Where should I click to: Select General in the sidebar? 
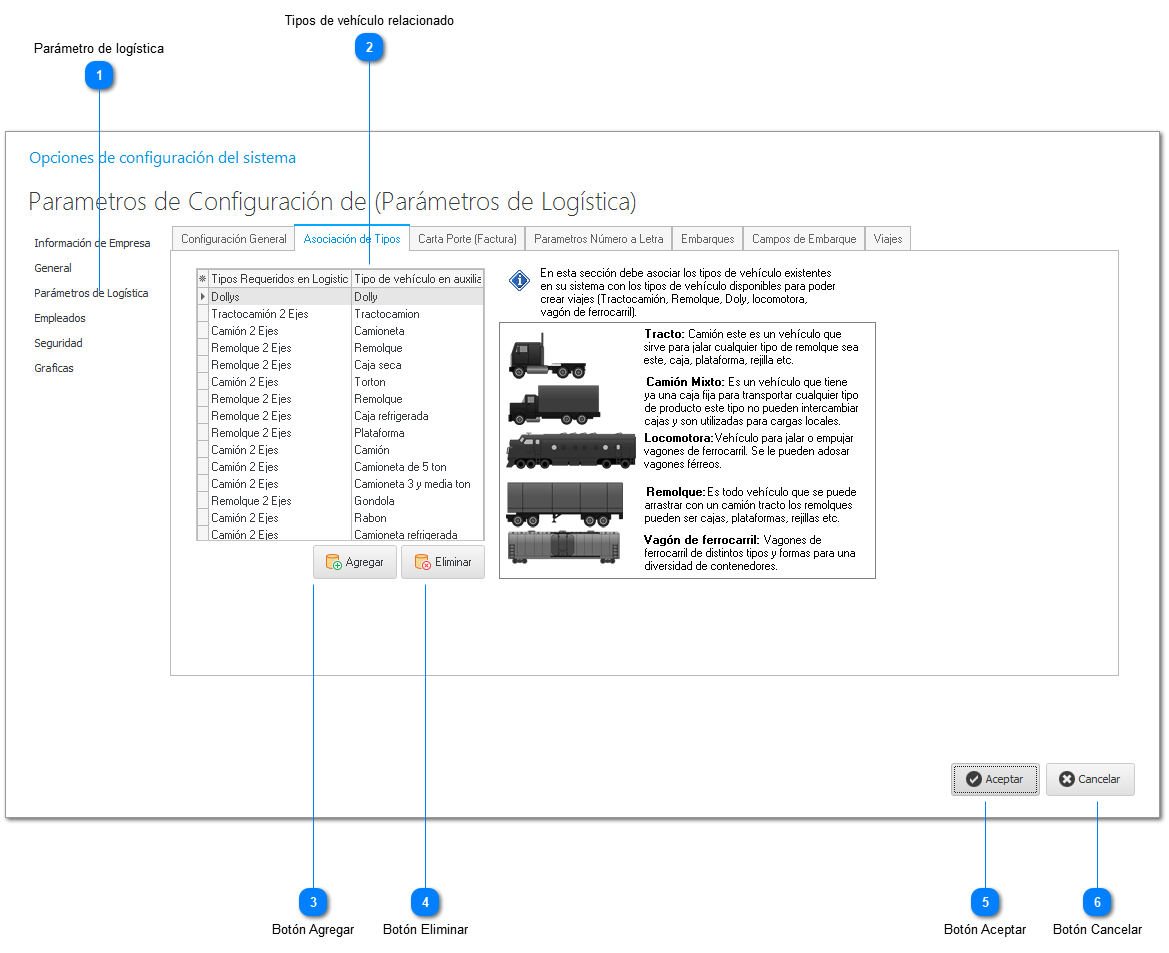53,268
